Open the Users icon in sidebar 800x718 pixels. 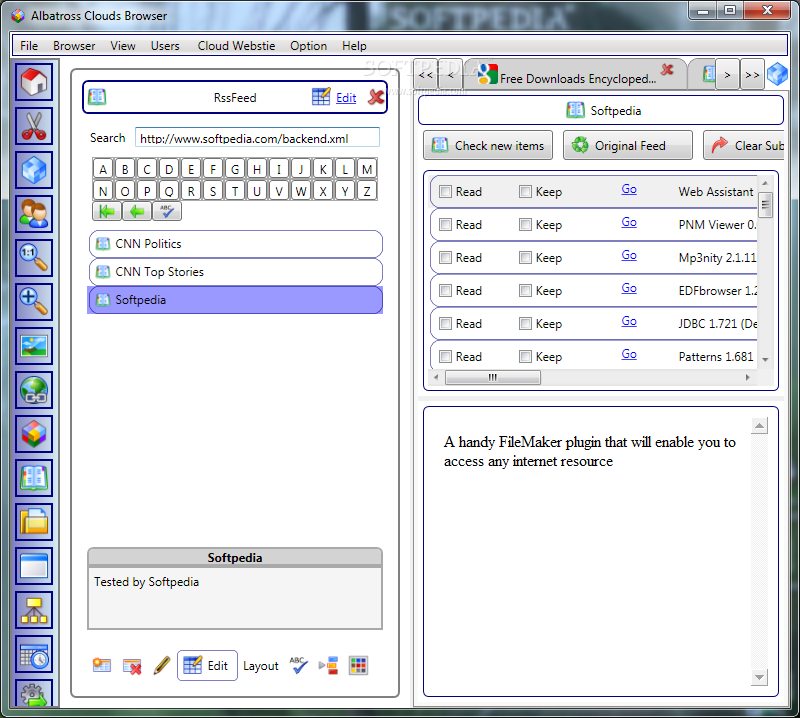(x=34, y=214)
